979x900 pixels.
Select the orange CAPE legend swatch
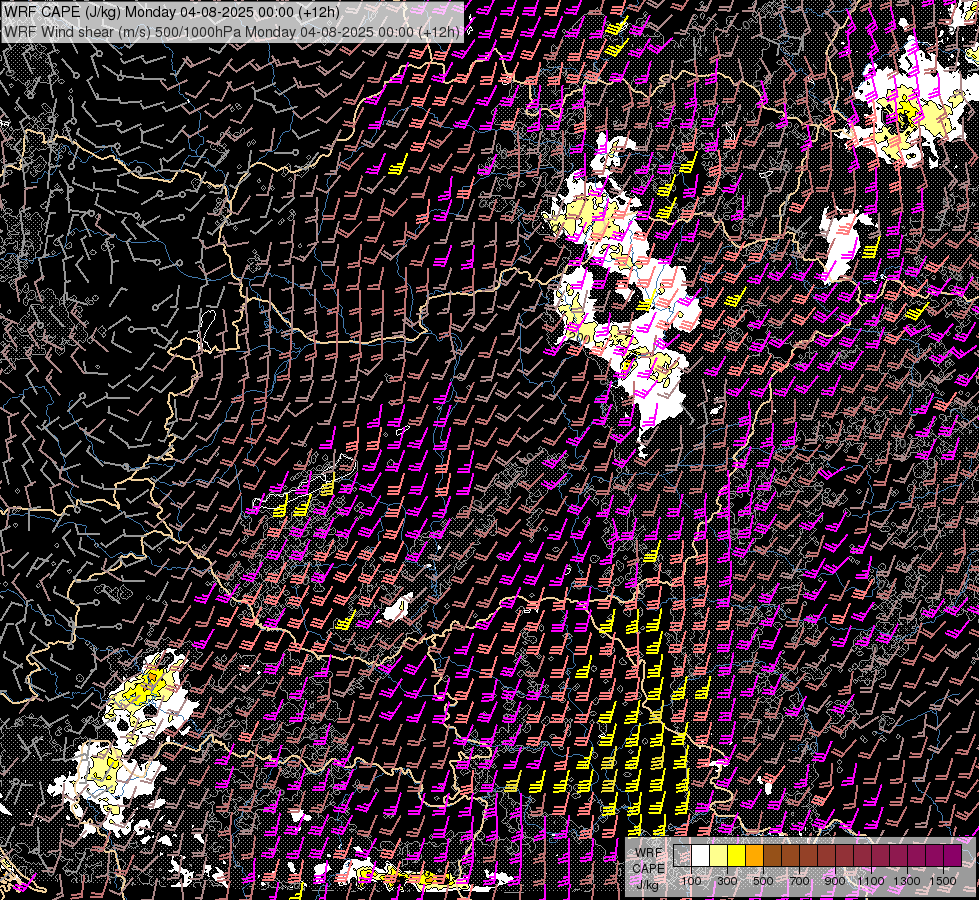click(754, 856)
